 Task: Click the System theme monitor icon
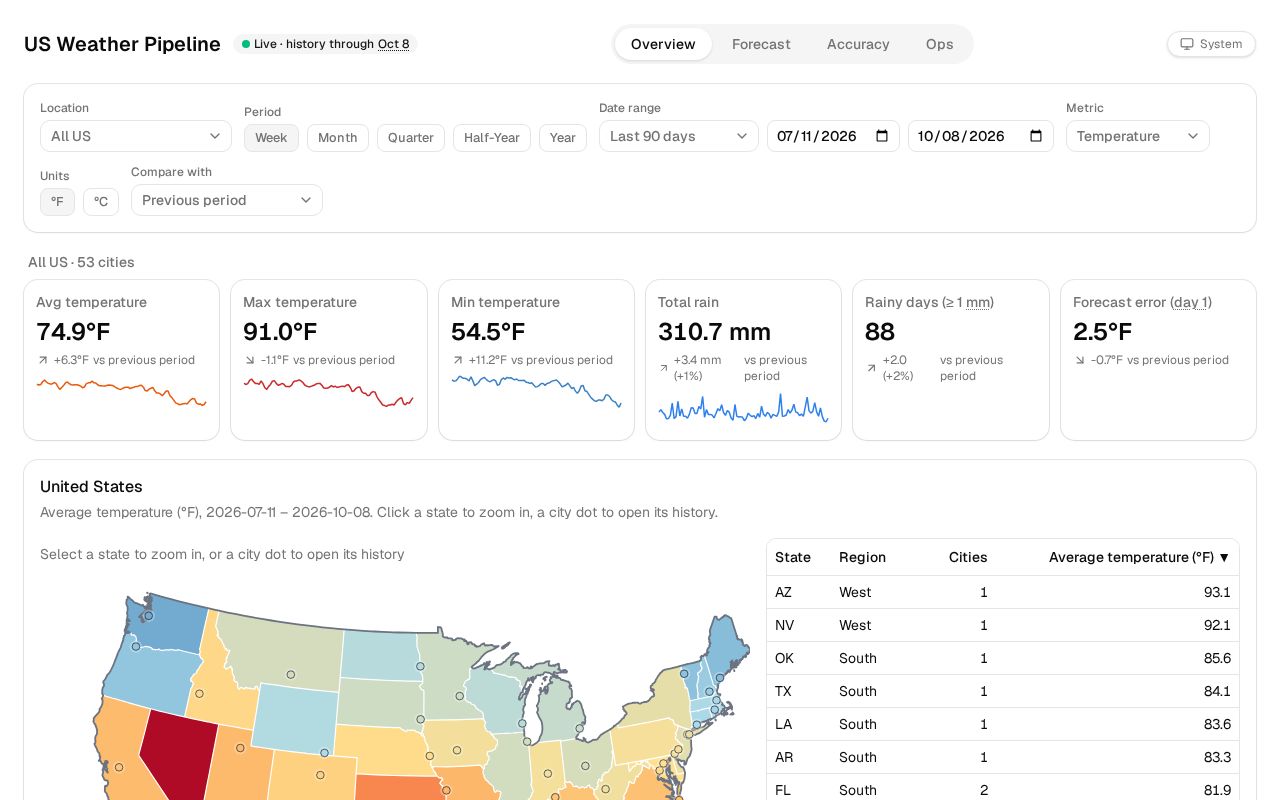tap(1187, 44)
